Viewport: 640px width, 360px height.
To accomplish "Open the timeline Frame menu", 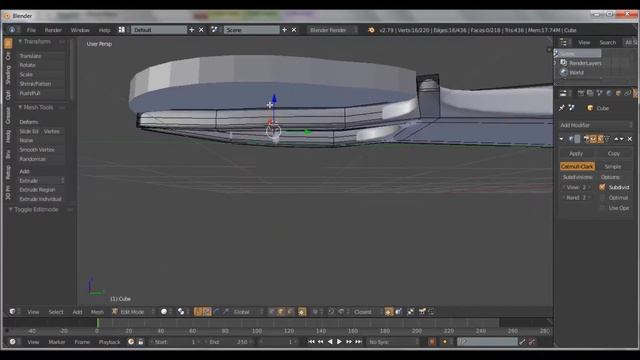I will 82,342.
